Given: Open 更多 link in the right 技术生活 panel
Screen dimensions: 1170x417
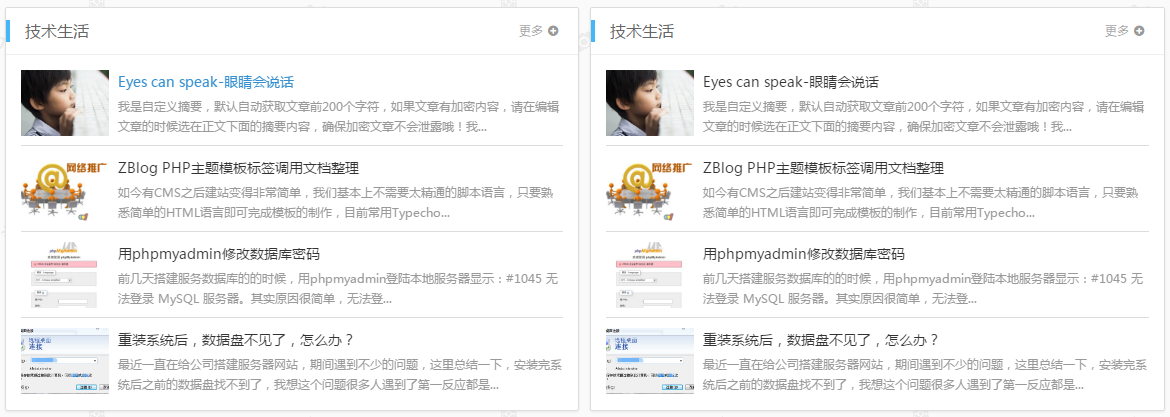Looking at the screenshot, I should 1116,31.
